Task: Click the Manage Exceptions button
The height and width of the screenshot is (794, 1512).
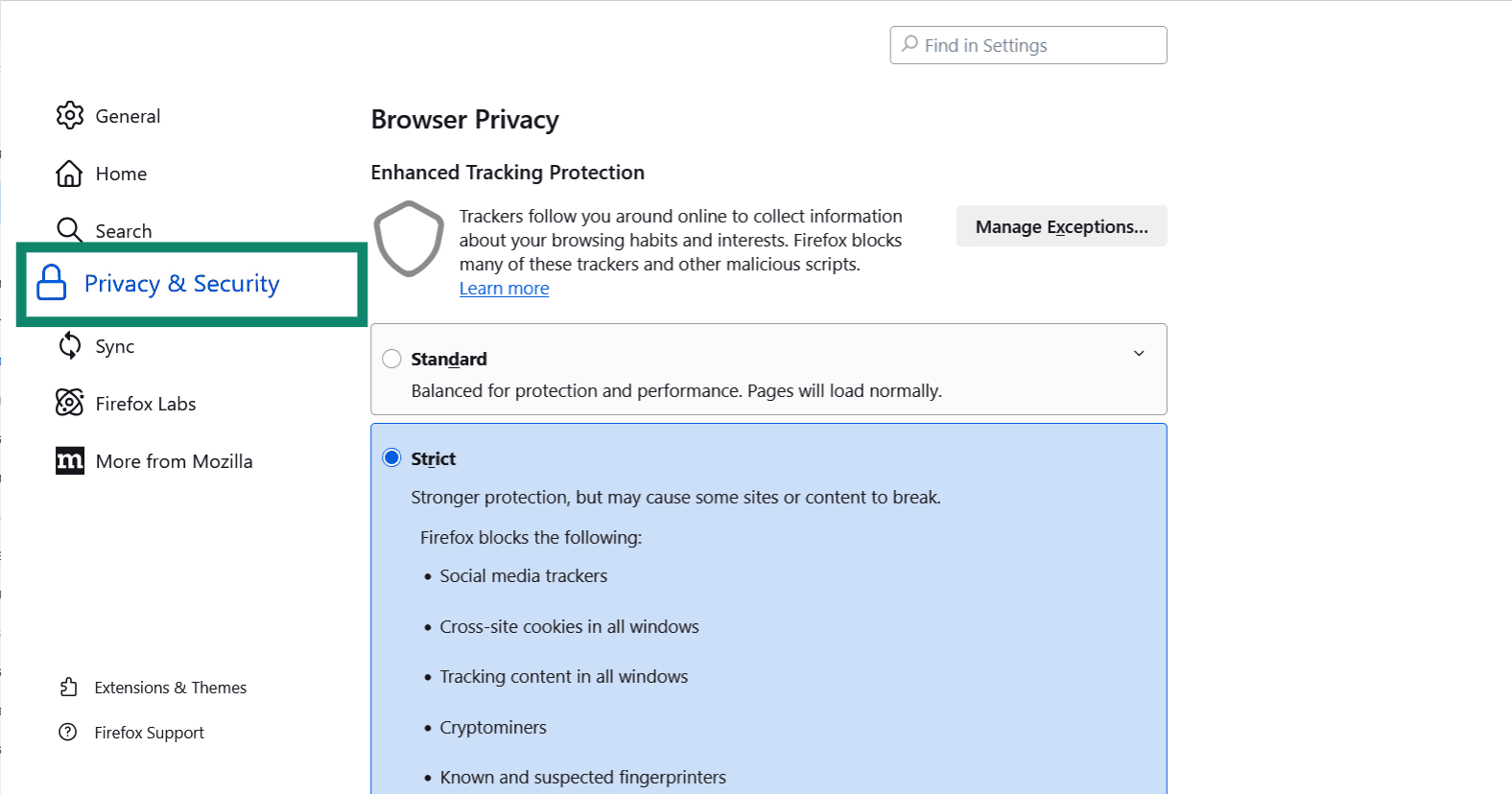Action: point(1061,226)
